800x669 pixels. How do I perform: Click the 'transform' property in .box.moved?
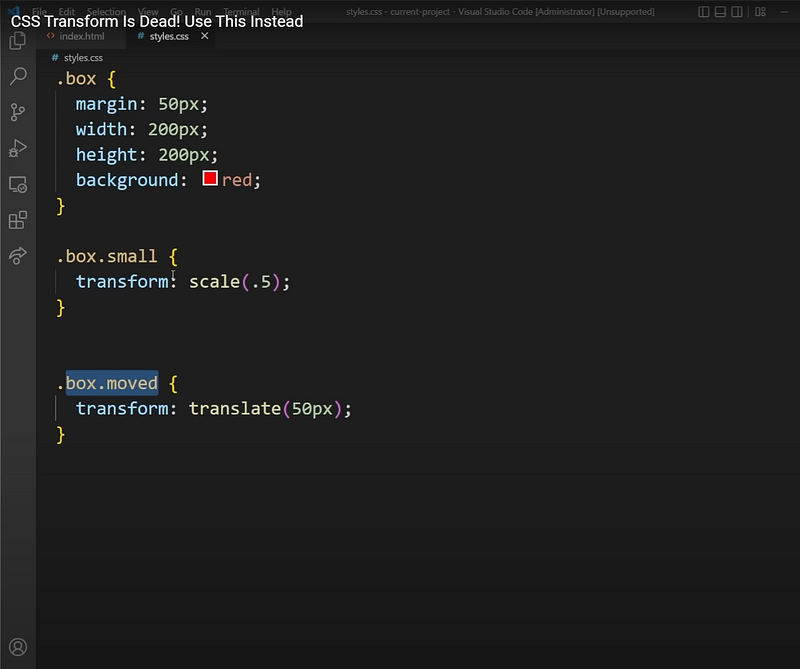(122, 409)
